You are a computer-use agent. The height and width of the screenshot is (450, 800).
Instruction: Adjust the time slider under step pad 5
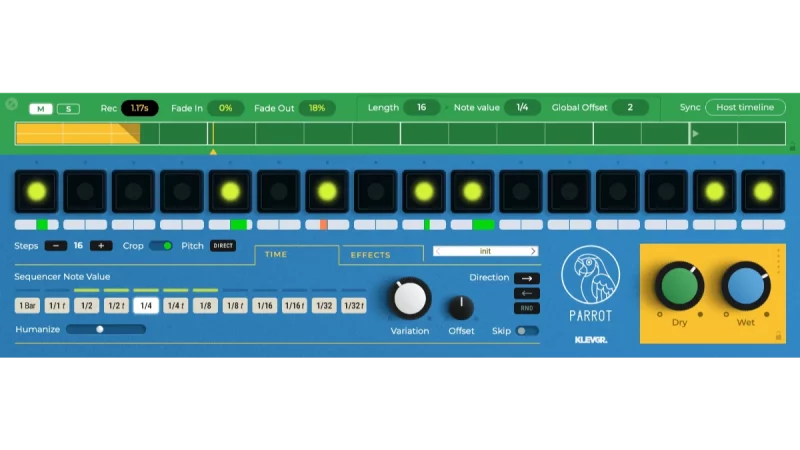(230, 224)
